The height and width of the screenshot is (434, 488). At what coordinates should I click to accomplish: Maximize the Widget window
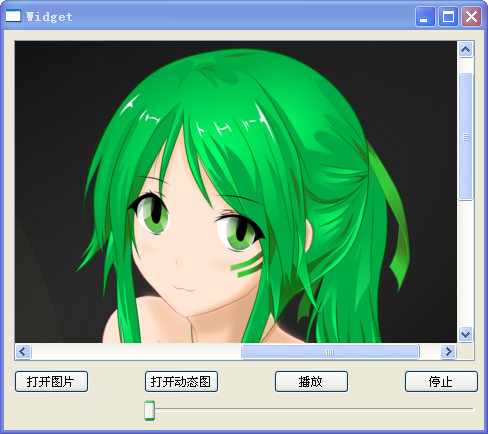[x=448, y=16]
